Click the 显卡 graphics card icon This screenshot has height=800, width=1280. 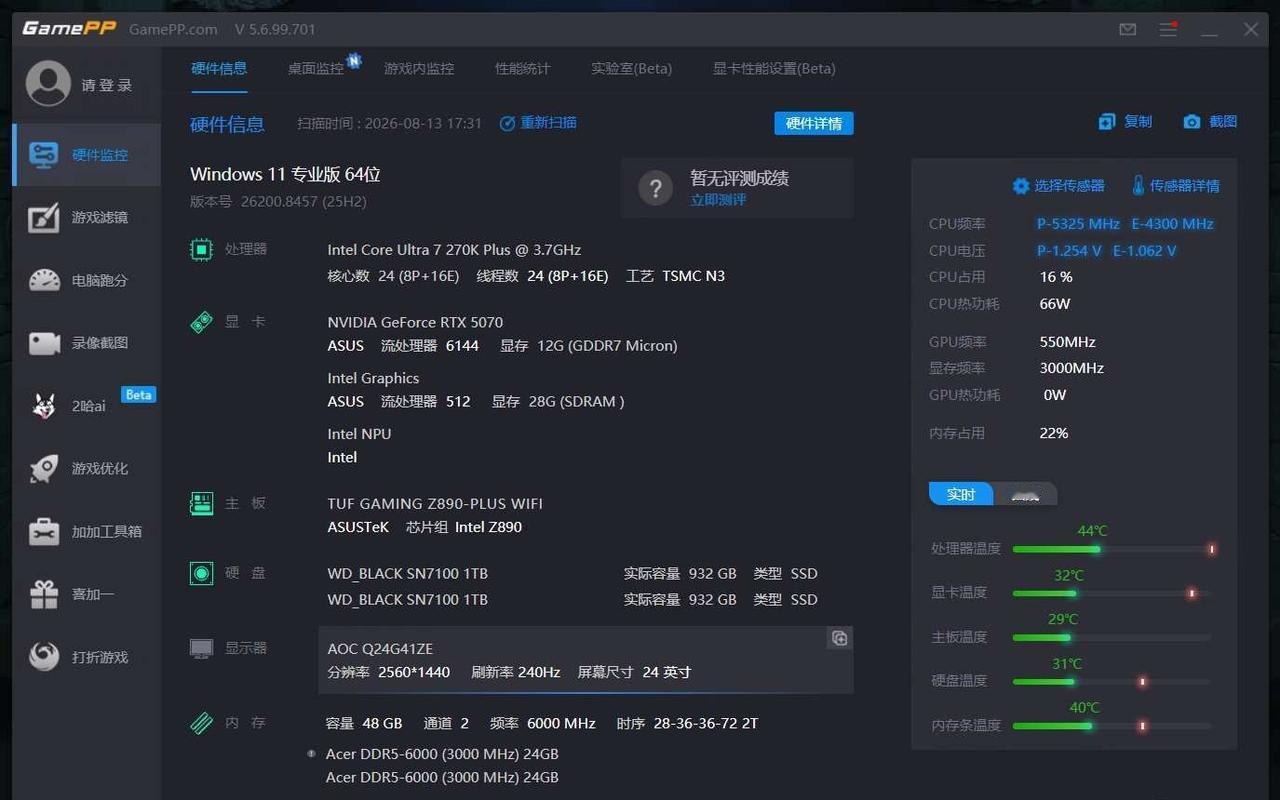coord(201,322)
